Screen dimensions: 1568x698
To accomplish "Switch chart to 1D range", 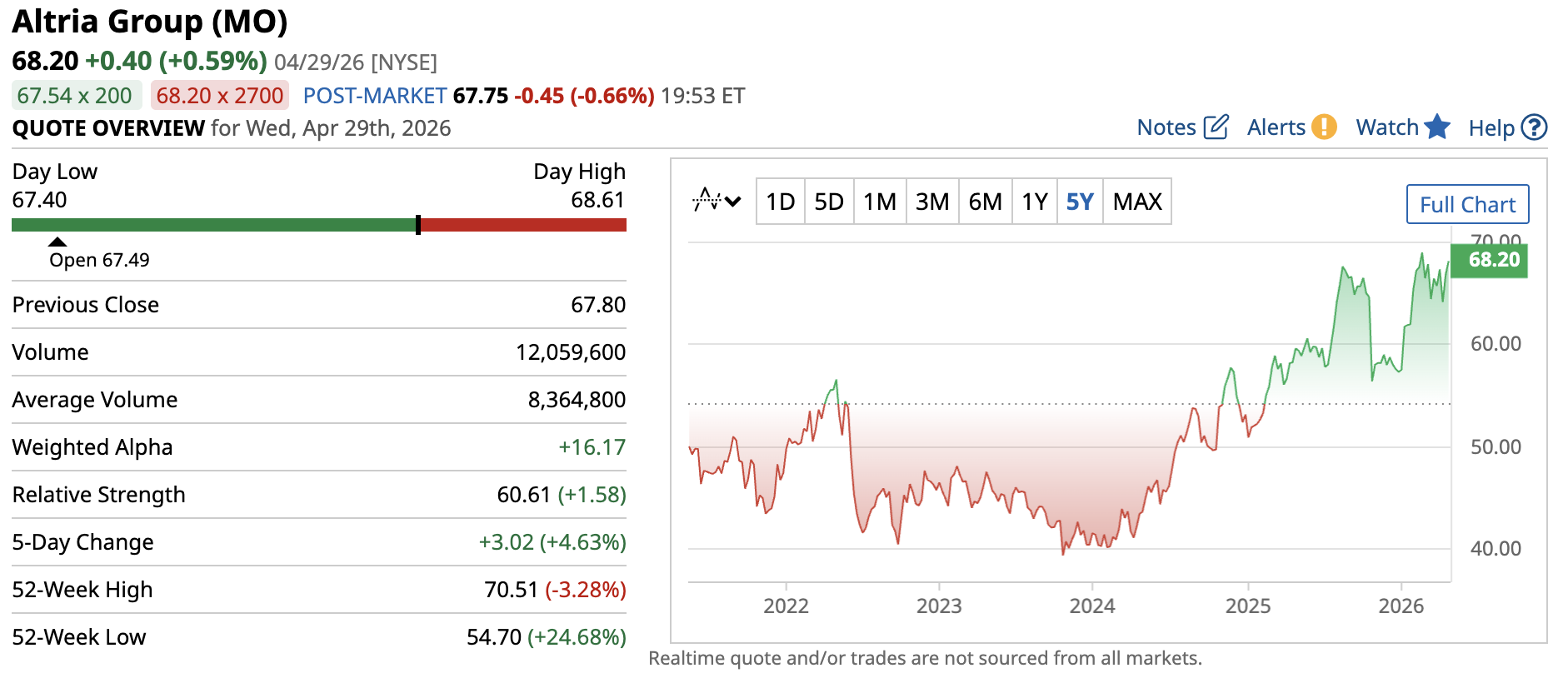I will [x=781, y=202].
